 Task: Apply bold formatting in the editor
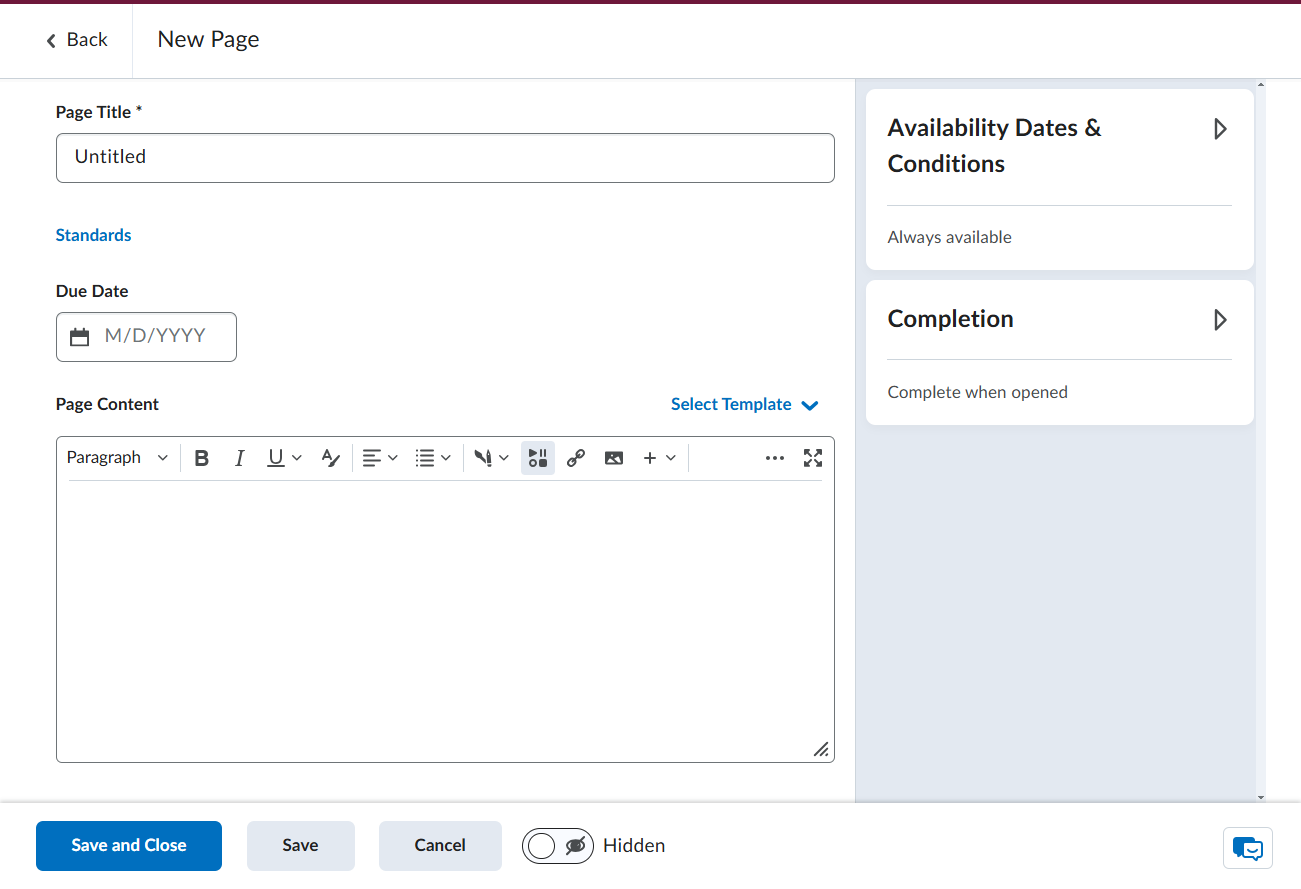(x=202, y=458)
